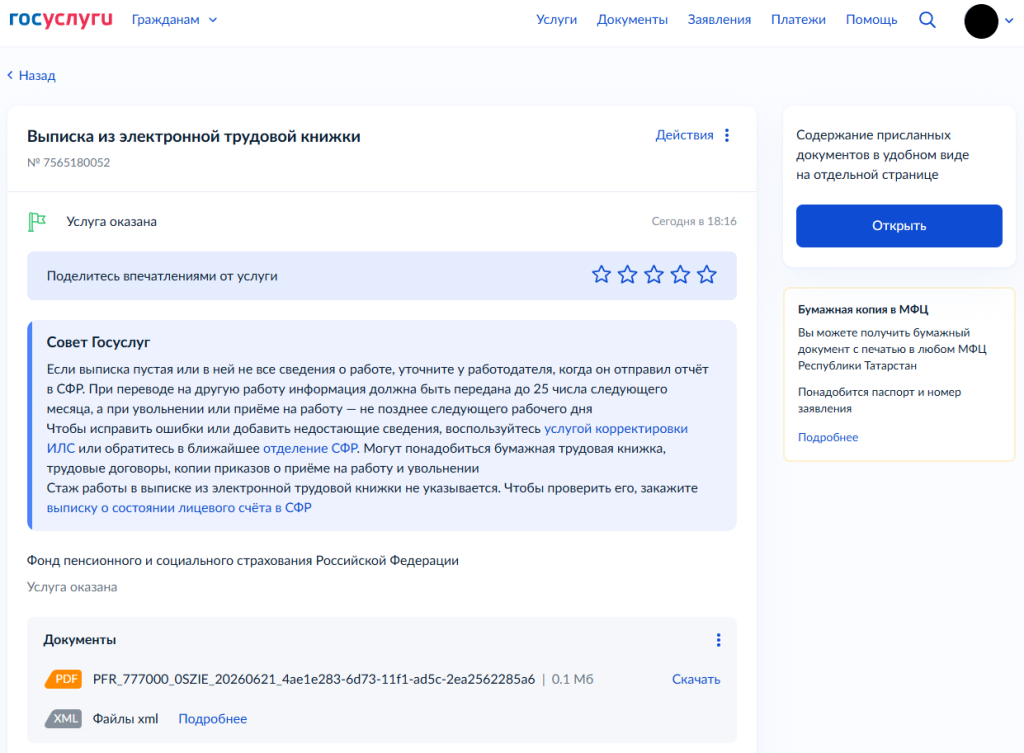Click the grey XML file icon
The width and height of the screenshot is (1024, 753).
(63, 718)
